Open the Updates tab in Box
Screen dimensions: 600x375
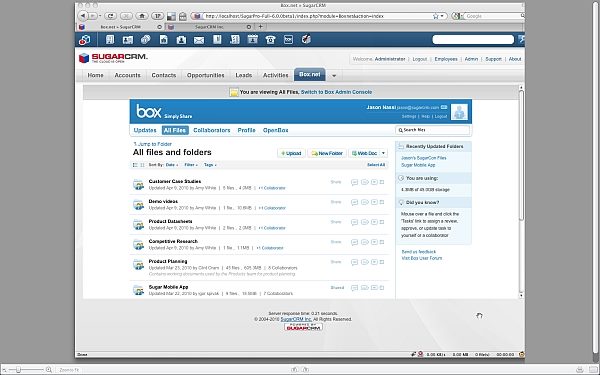145,130
